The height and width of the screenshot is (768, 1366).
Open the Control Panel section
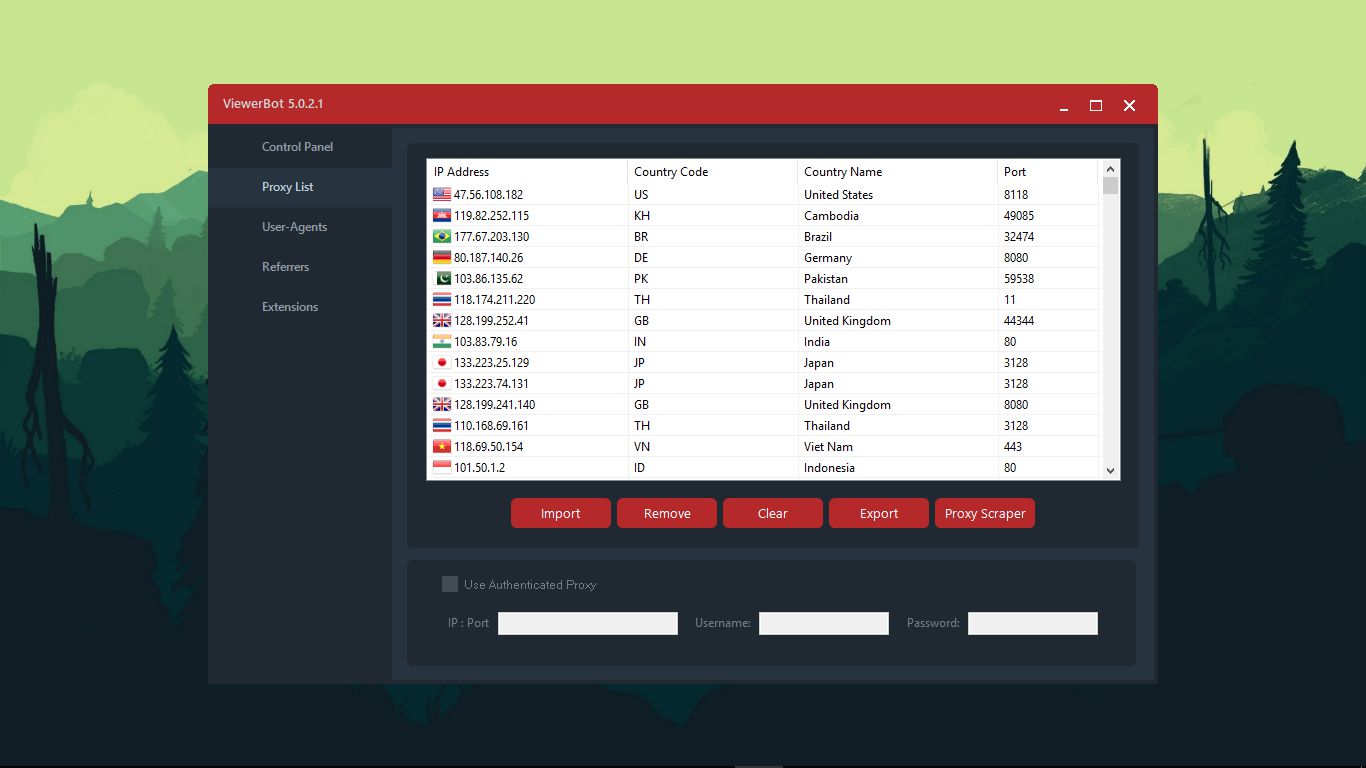[x=297, y=147]
